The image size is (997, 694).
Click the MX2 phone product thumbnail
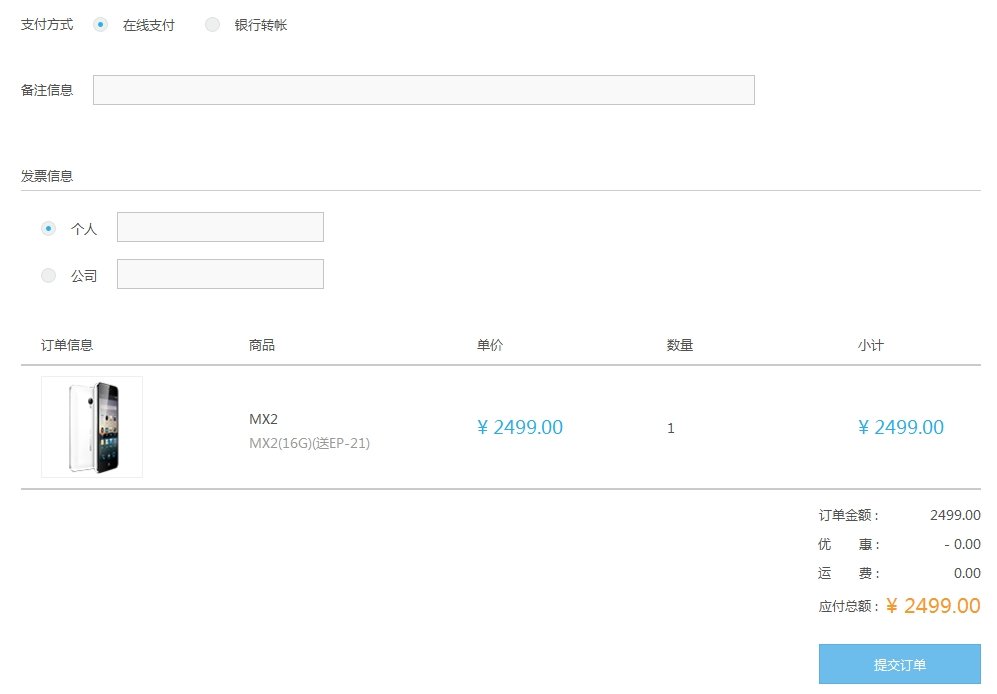(x=91, y=427)
